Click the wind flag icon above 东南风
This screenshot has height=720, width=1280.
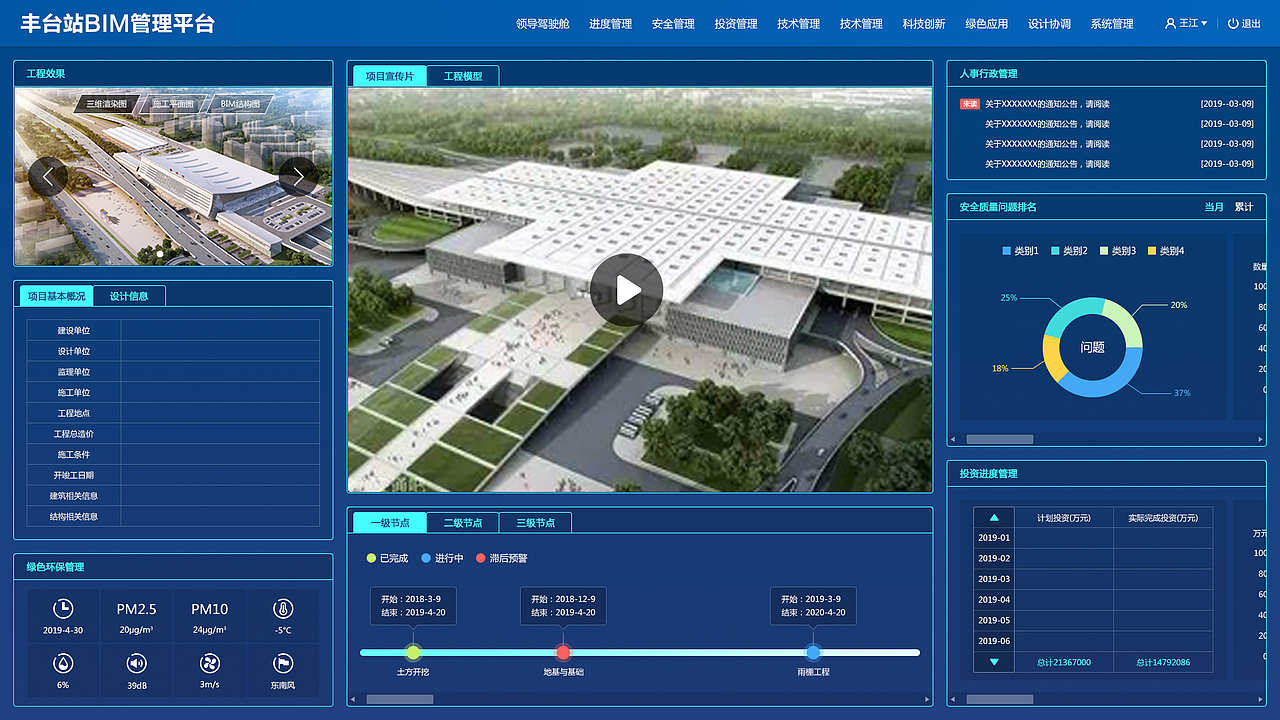[x=283, y=663]
